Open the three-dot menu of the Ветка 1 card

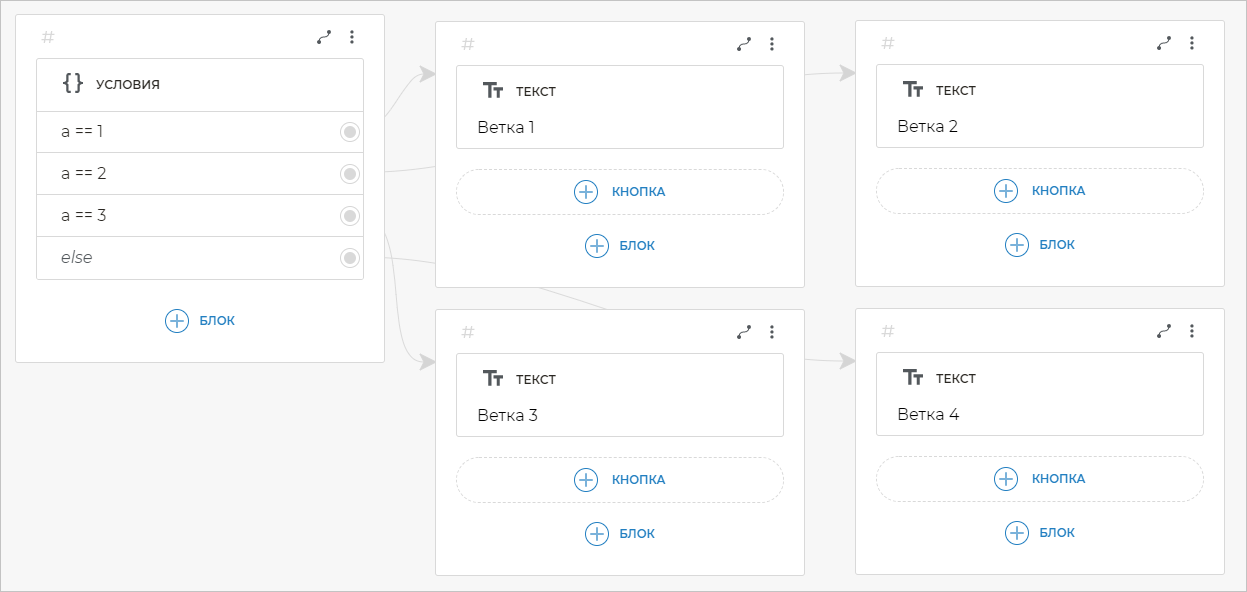[772, 44]
